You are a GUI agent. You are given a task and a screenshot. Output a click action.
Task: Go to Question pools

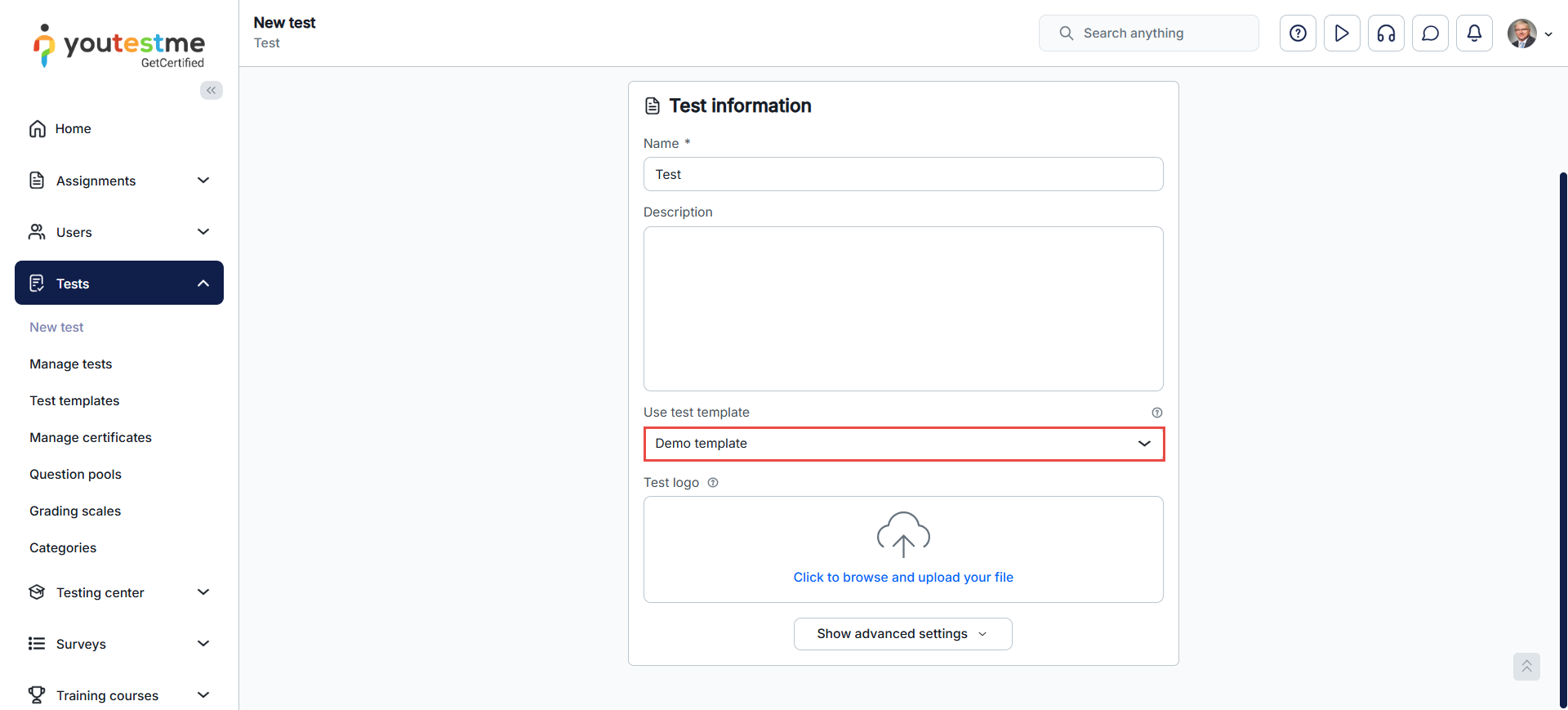(x=75, y=475)
